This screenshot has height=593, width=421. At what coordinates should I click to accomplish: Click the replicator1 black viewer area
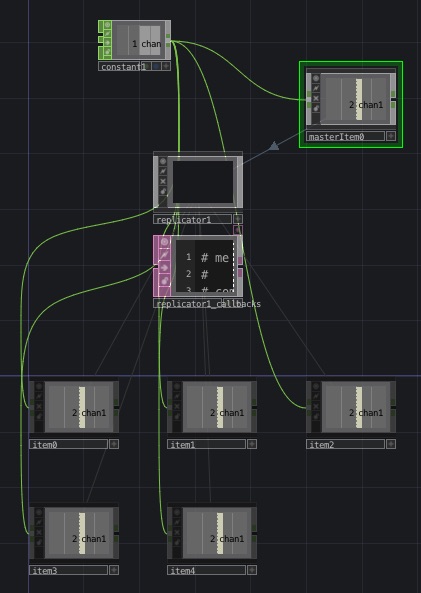tap(203, 182)
